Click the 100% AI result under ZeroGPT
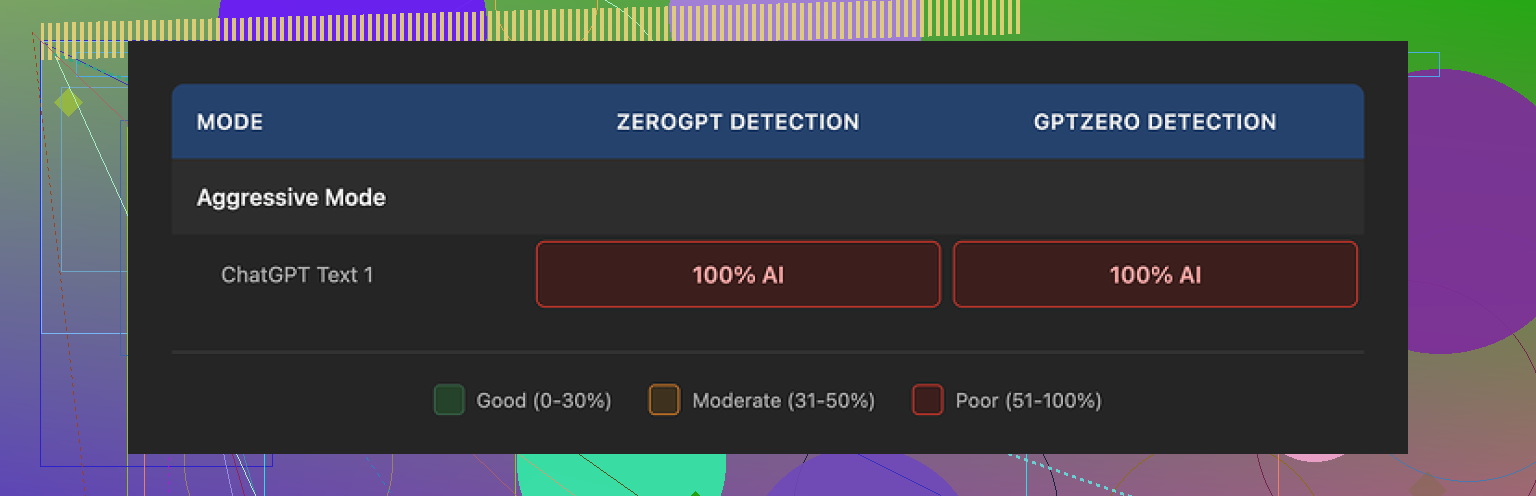Viewport: 1536px width, 496px height. pos(738,274)
